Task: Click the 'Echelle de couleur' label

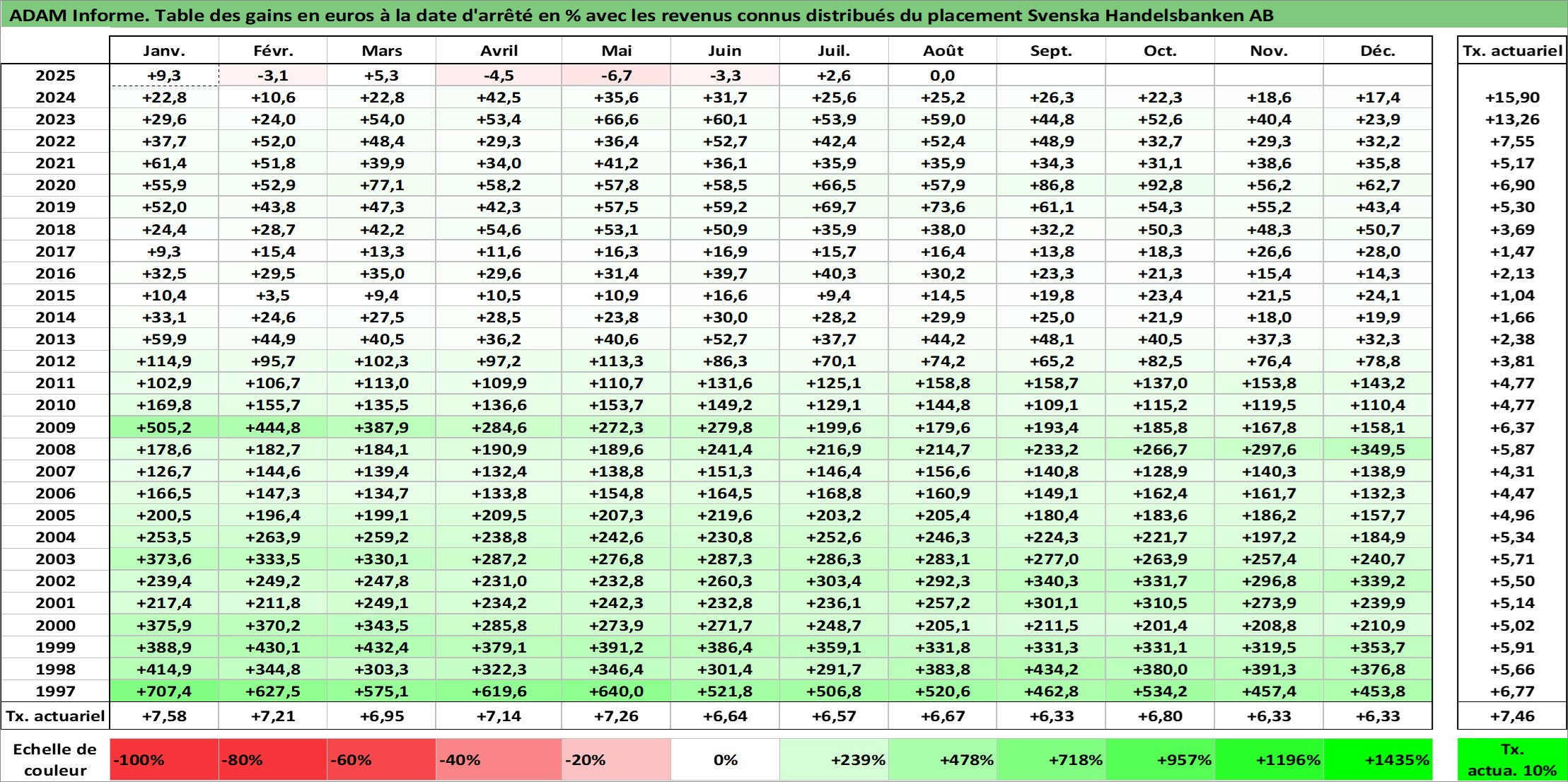Action: tap(55, 759)
